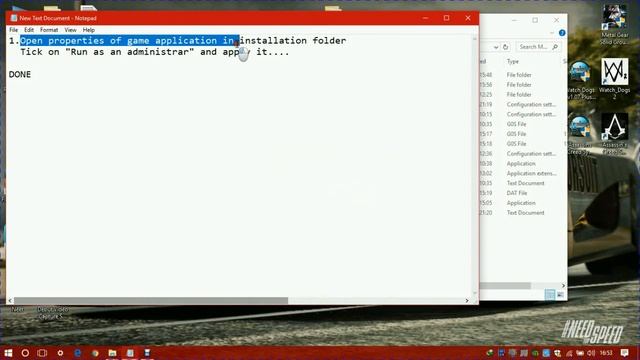Sort by the Type column header
Screen dimensions: 640x360
point(513,61)
